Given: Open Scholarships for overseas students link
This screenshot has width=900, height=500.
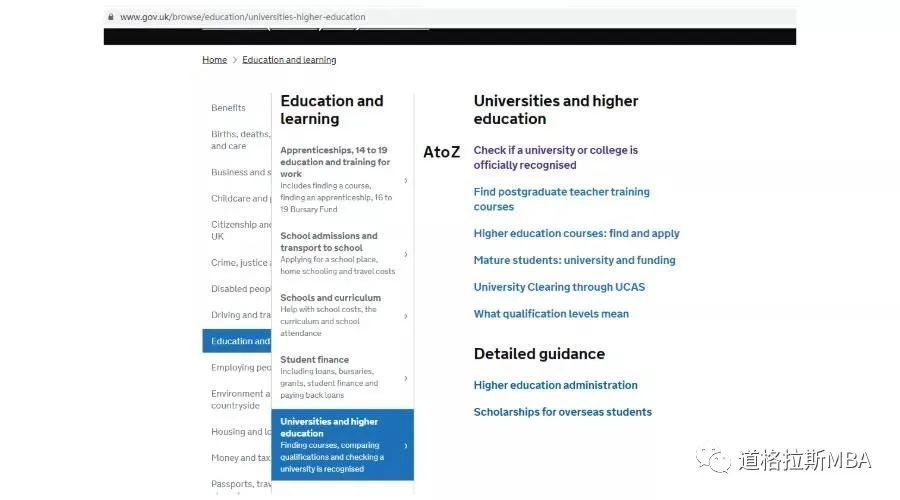Looking at the screenshot, I should pyautogui.click(x=562, y=412).
